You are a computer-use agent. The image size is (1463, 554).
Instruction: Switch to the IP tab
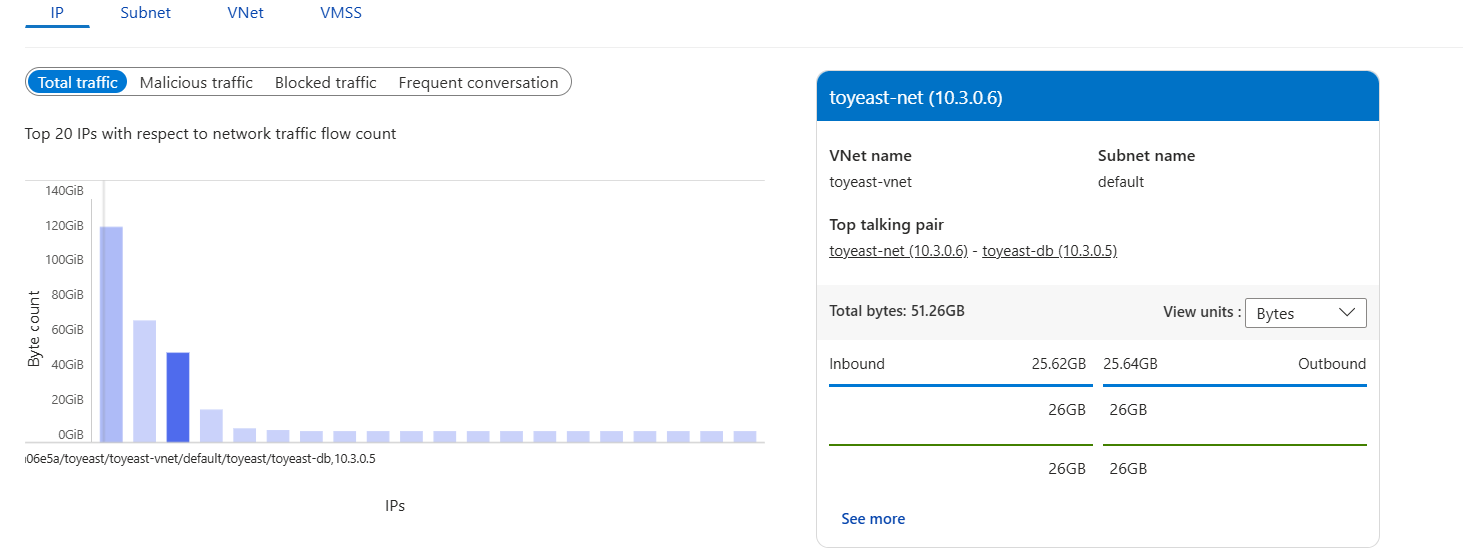(x=57, y=13)
